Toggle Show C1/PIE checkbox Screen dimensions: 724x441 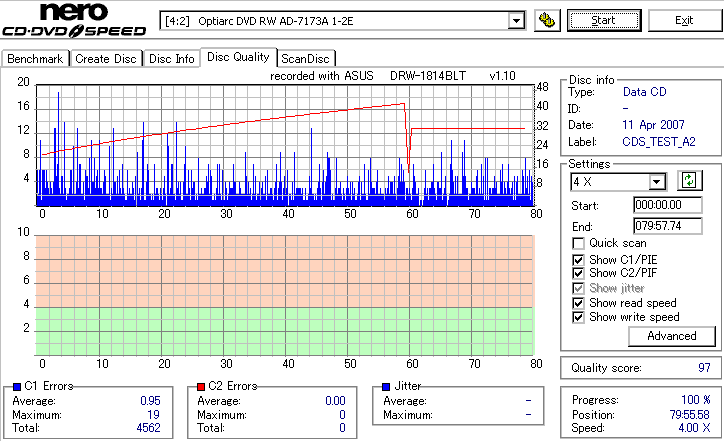(578, 260)
